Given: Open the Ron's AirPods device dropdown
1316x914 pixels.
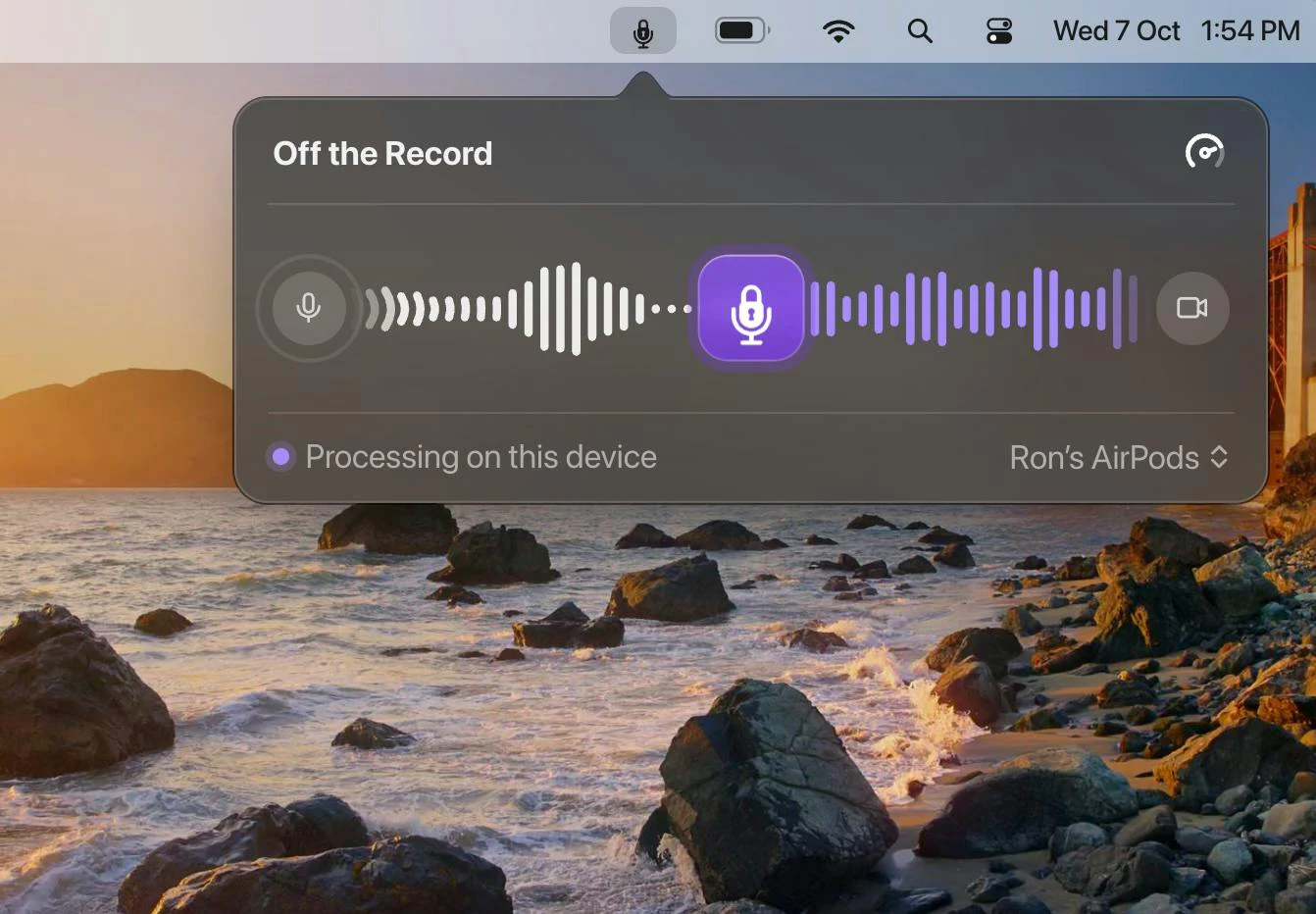Looking at the screenshot, I should (1119, 458).
